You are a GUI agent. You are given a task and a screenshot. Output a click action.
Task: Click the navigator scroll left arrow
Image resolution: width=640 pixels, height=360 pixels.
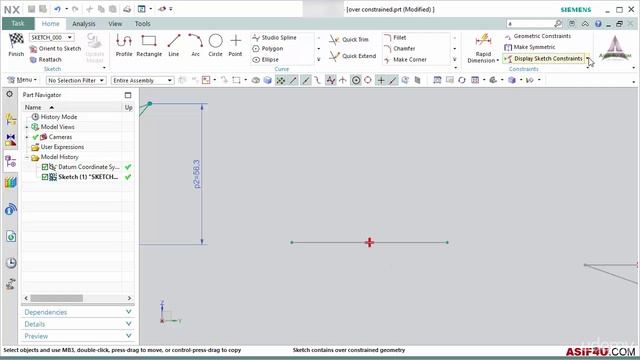[x=26, y=298]
